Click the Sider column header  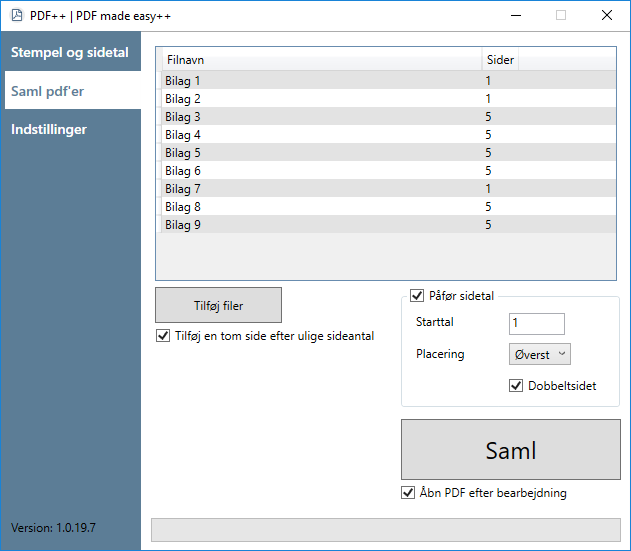point(500,60)
